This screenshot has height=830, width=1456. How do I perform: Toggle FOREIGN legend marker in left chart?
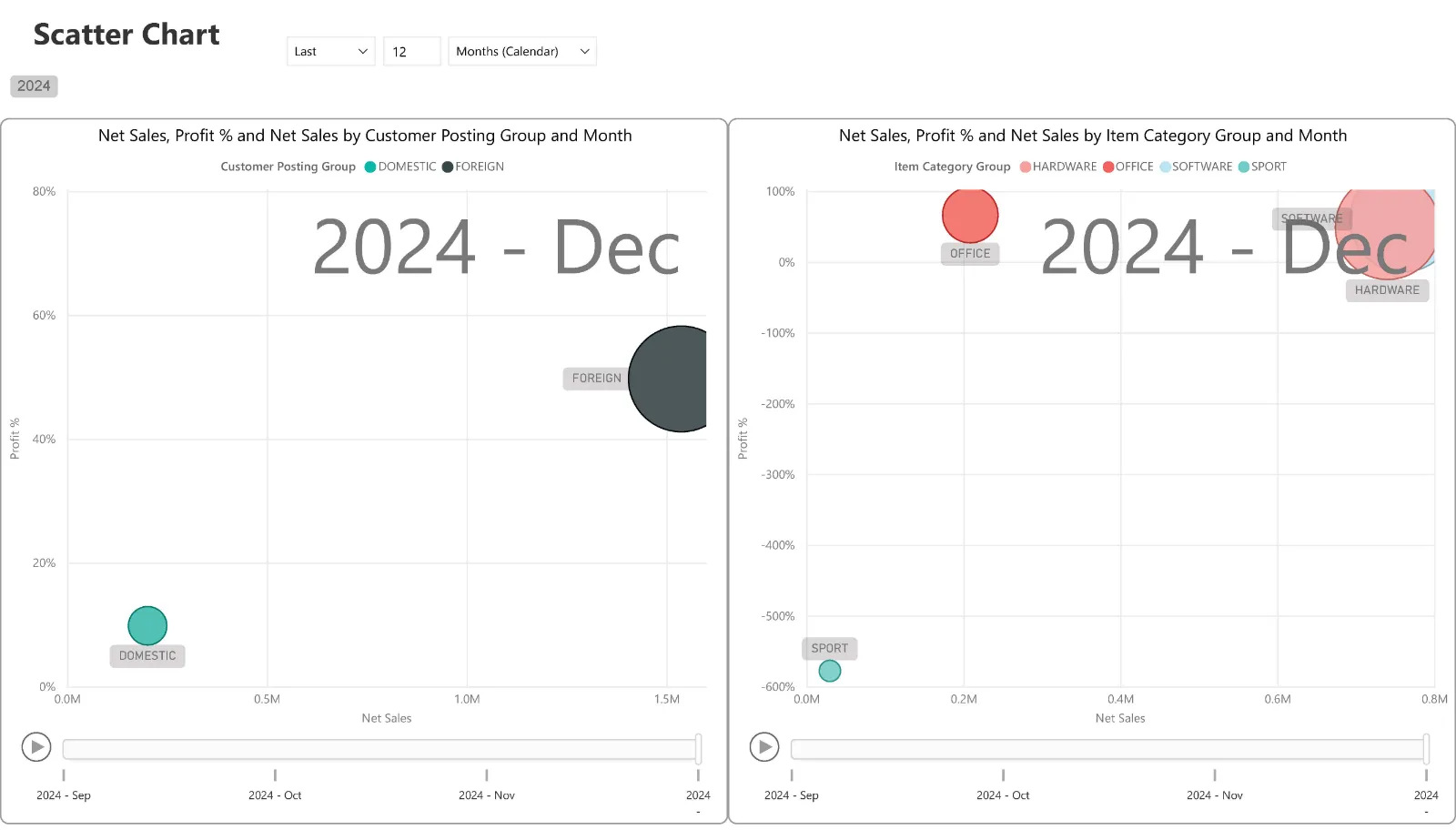point(448,167)
